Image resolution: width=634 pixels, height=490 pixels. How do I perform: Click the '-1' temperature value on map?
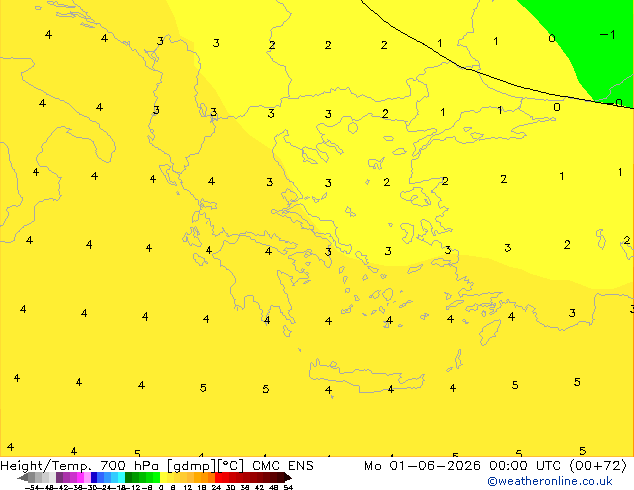607,35
